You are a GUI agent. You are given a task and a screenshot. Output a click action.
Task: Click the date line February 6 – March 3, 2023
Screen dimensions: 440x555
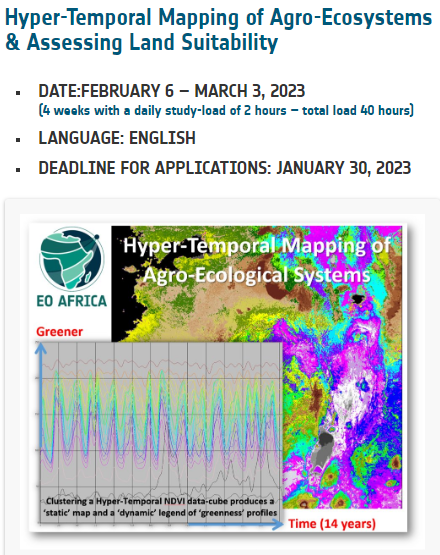pos(172,91)
